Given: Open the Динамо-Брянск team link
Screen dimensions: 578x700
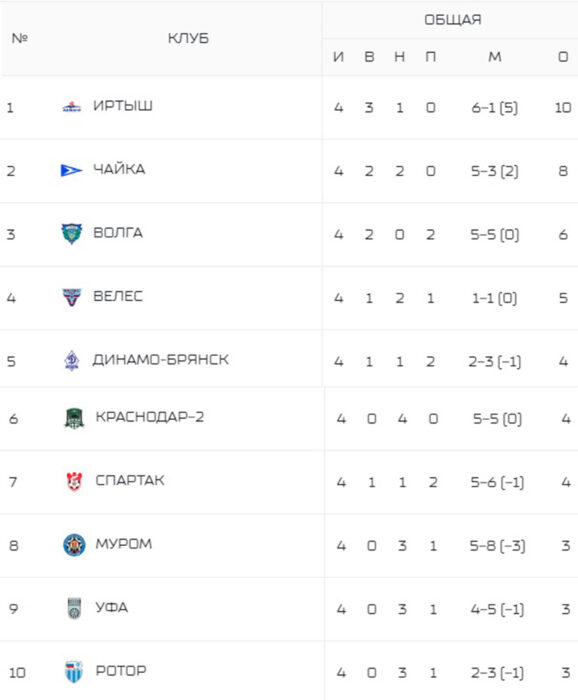Looking at the screenshot, I should pos(161,360).
